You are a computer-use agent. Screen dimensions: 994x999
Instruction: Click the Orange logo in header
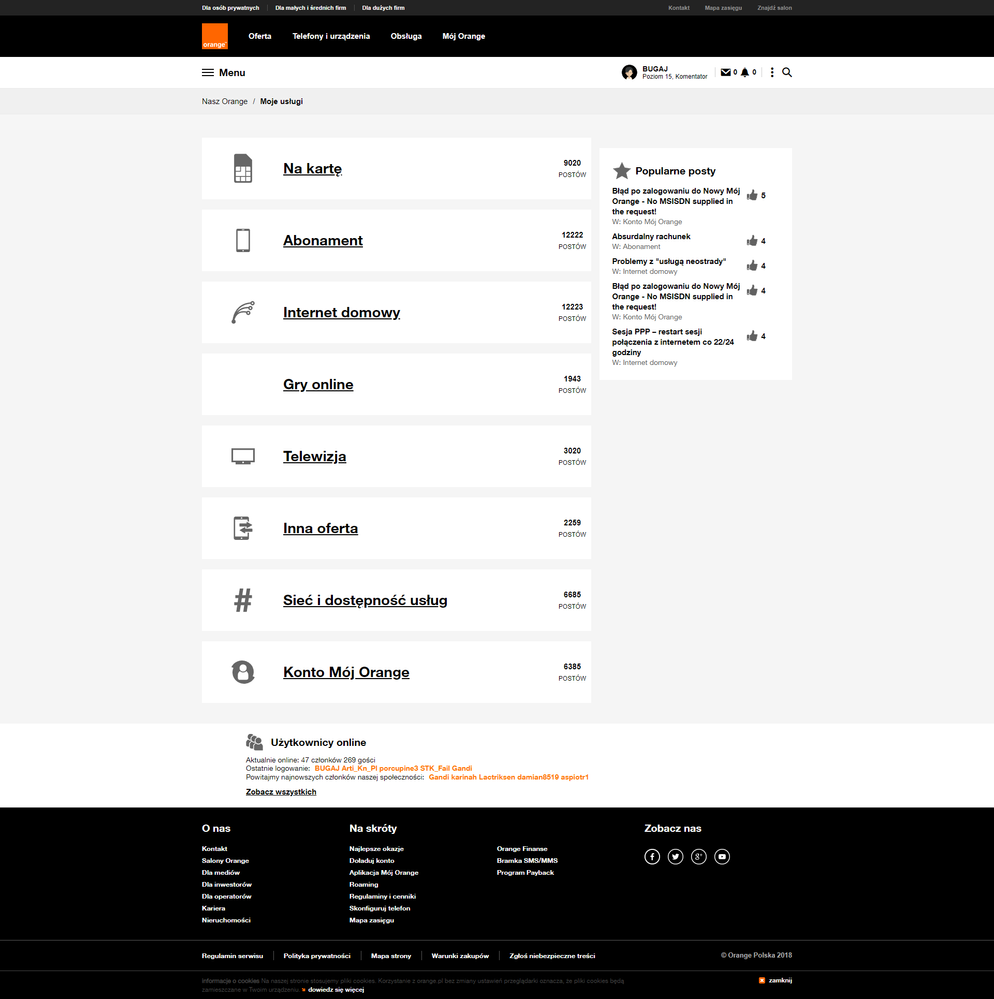tap(214, 37)
